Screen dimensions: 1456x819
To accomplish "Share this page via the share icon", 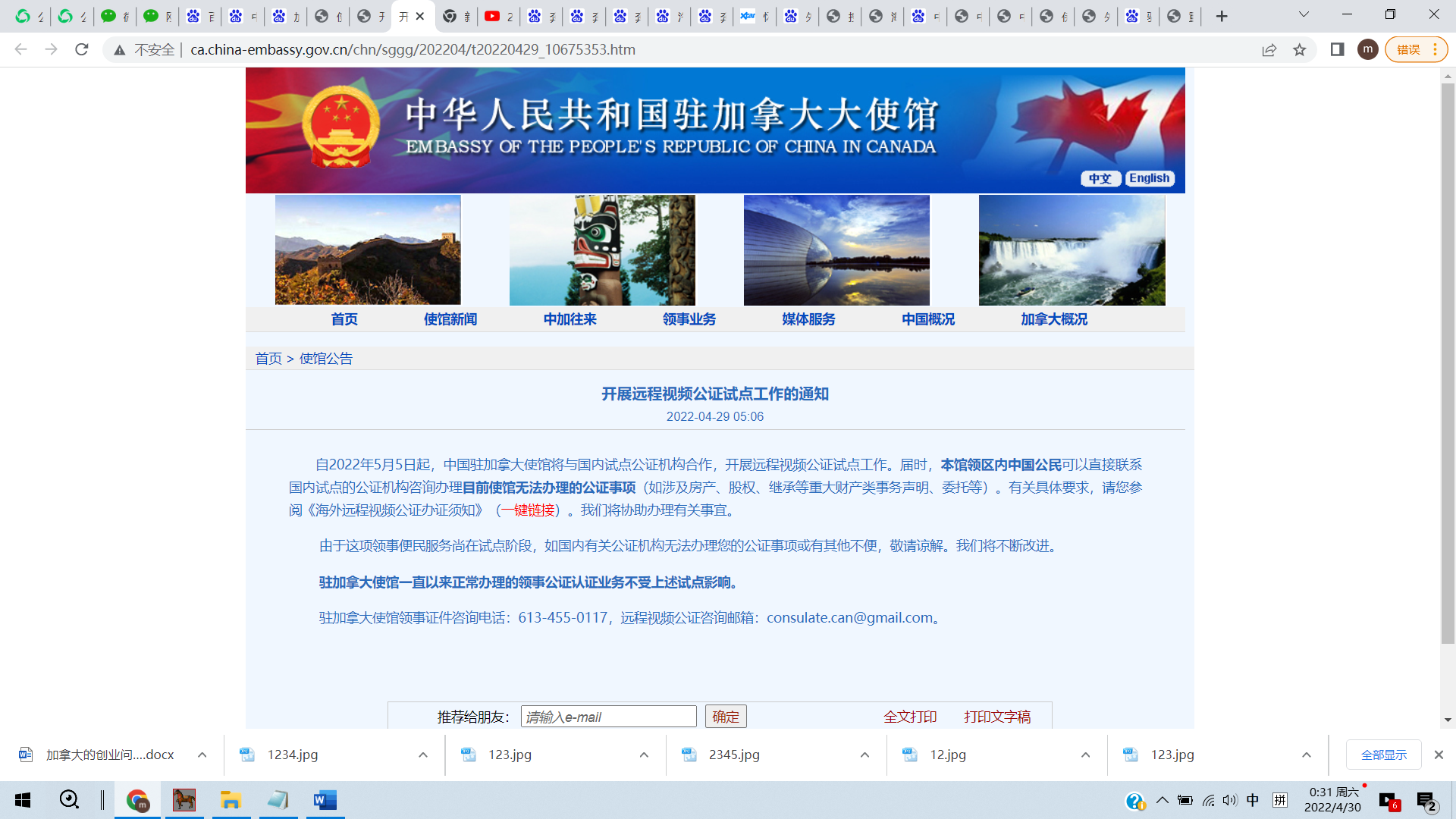I will pyautogui.click(x=1269, y=49).
